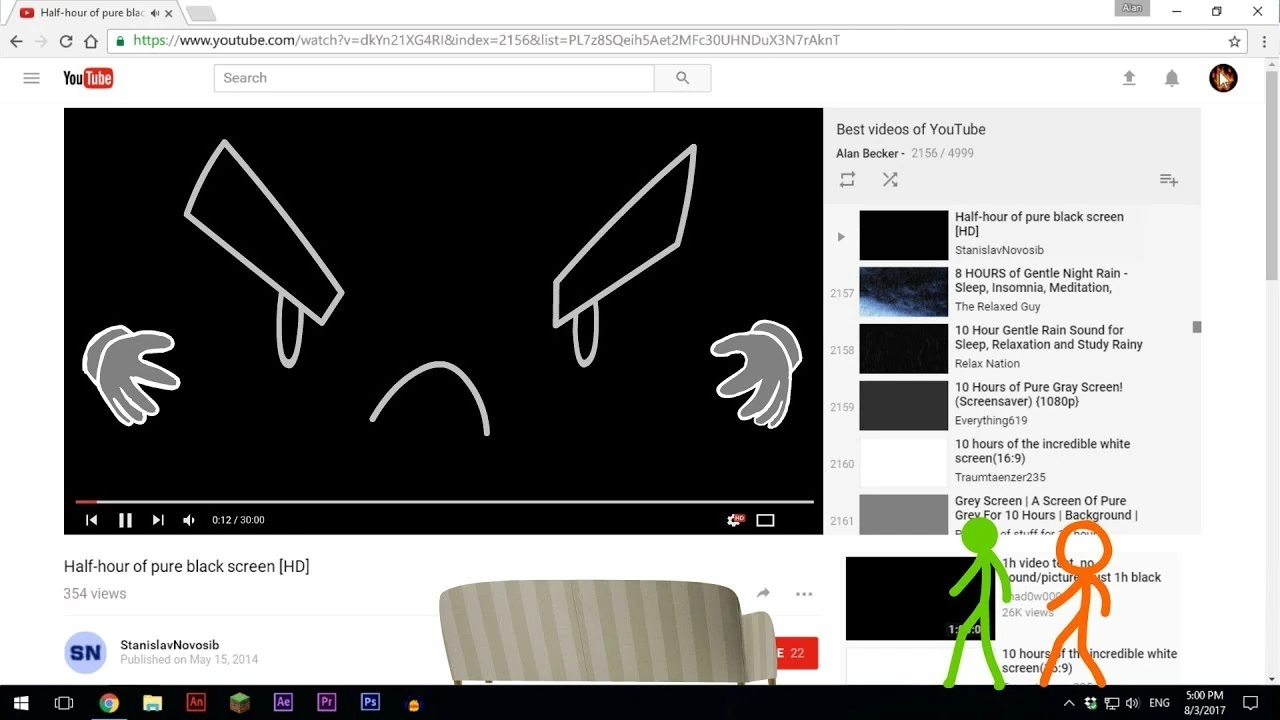
Task: Open the video upload icon
Action: pos(1129,77)
